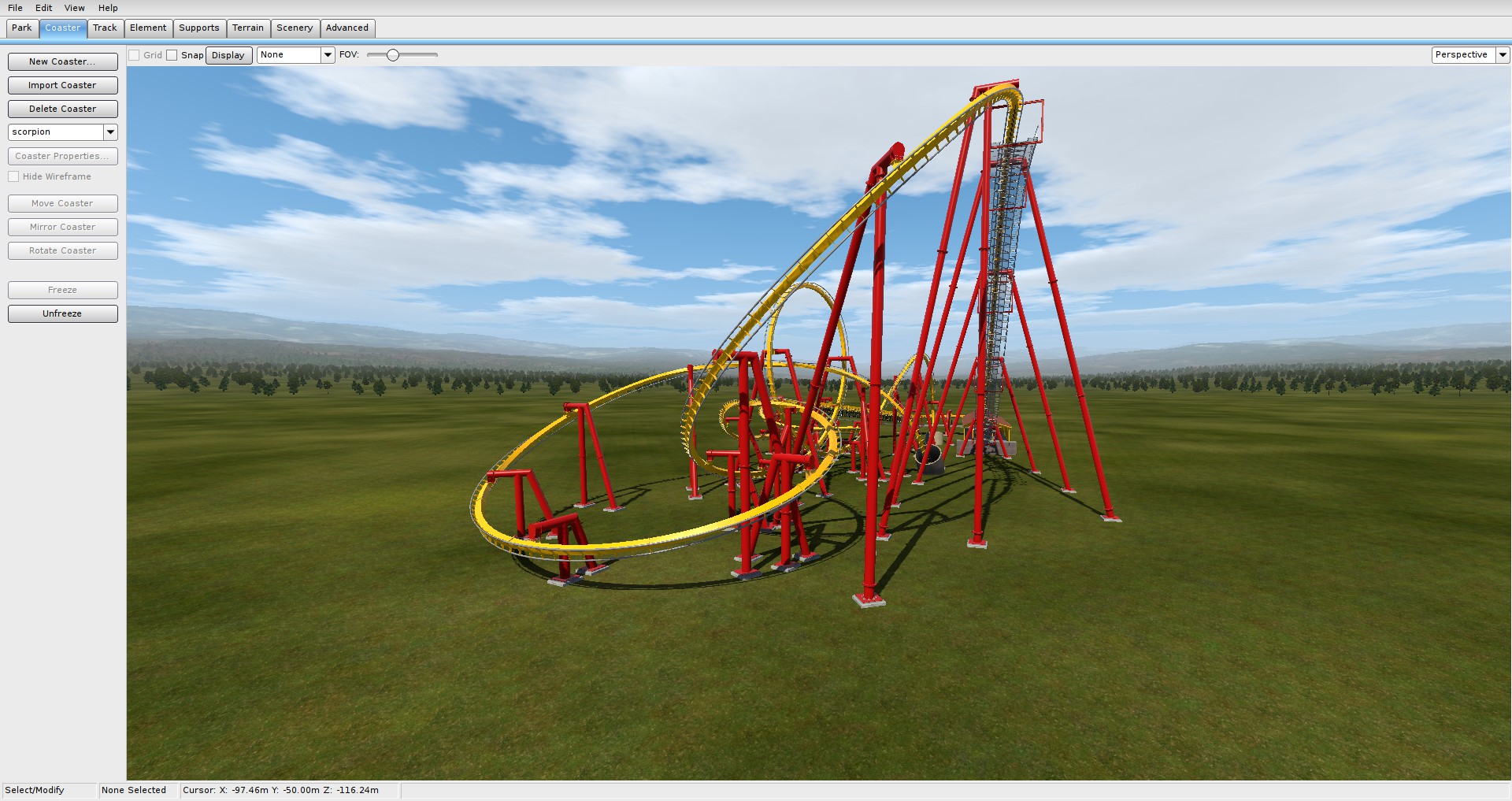
Task: Open Coaster Properties
Action: [62, 156]
